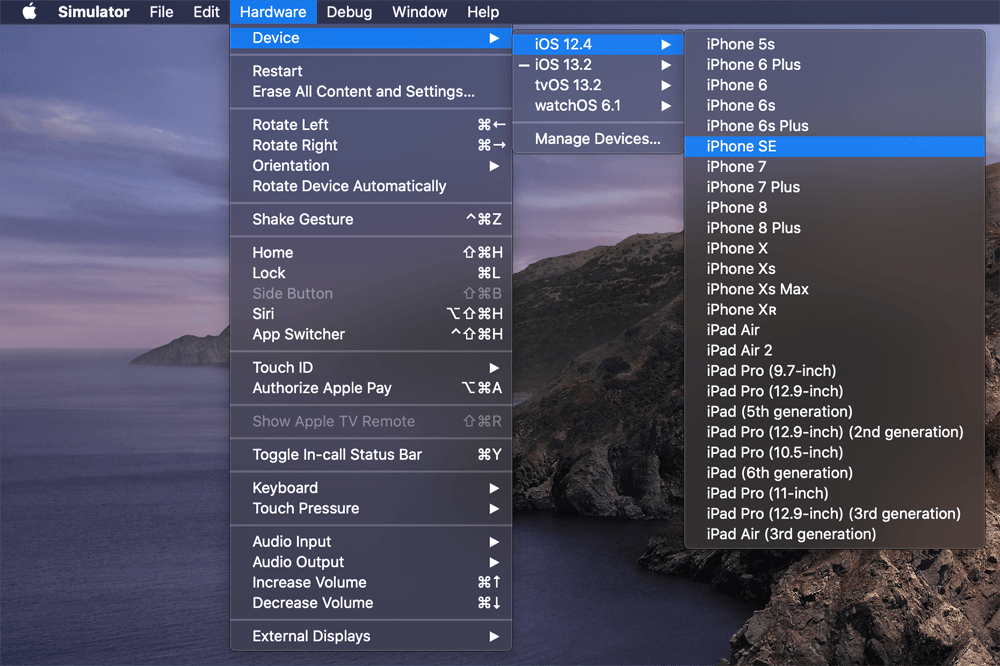The image size is (1000, 666).
Task: Choose iPad Pro (12.9-inch) (2nd generation)
Action: click(835, 432)
